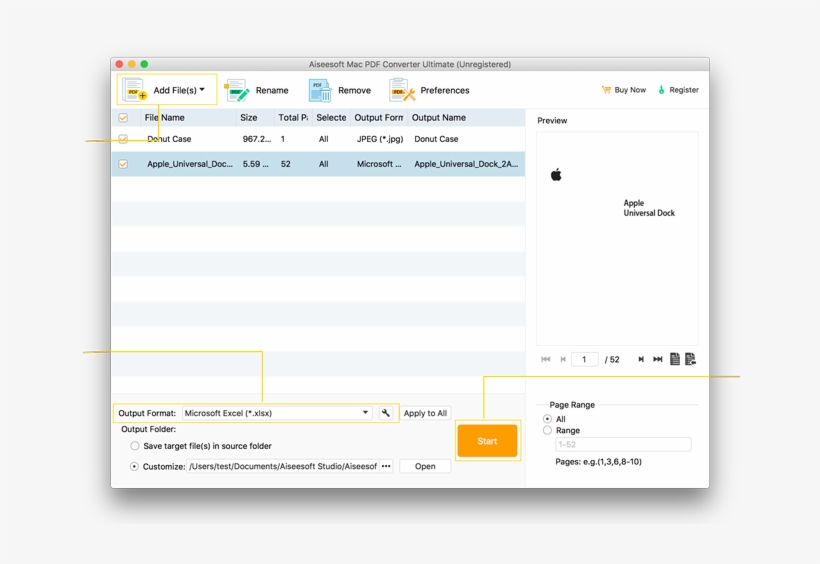The width and height of the screenshot is (820, 564).
Task: Click the preview page number field
Action: point(585,359)
